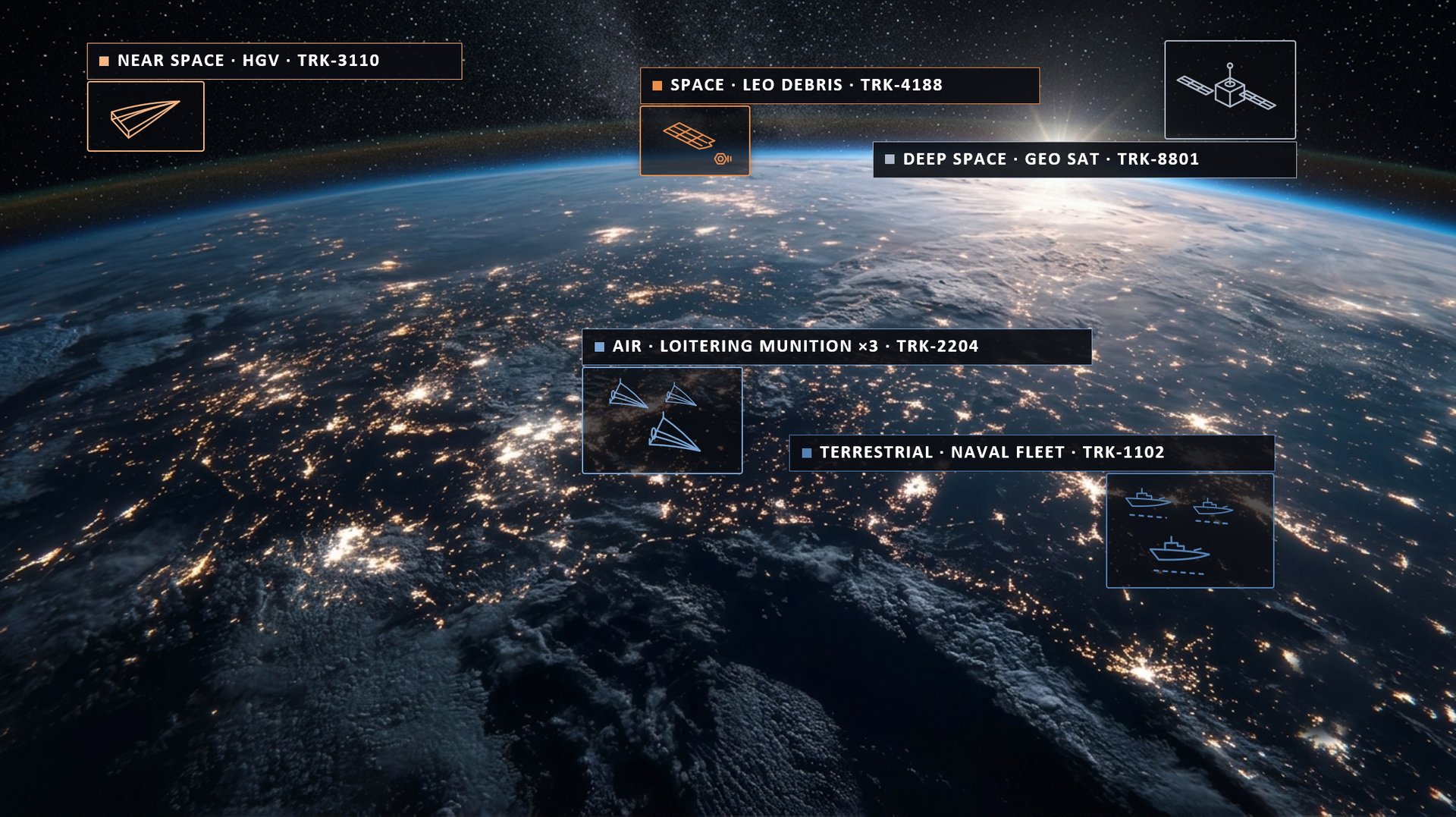
Task: Click the top-left ship in naval fleet box
Action: (1147, 503)
